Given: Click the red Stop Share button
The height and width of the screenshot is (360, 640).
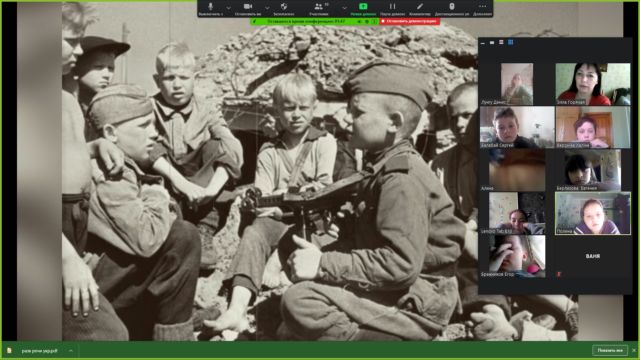Looking at the screenshot, I should [x=409, y=21].
